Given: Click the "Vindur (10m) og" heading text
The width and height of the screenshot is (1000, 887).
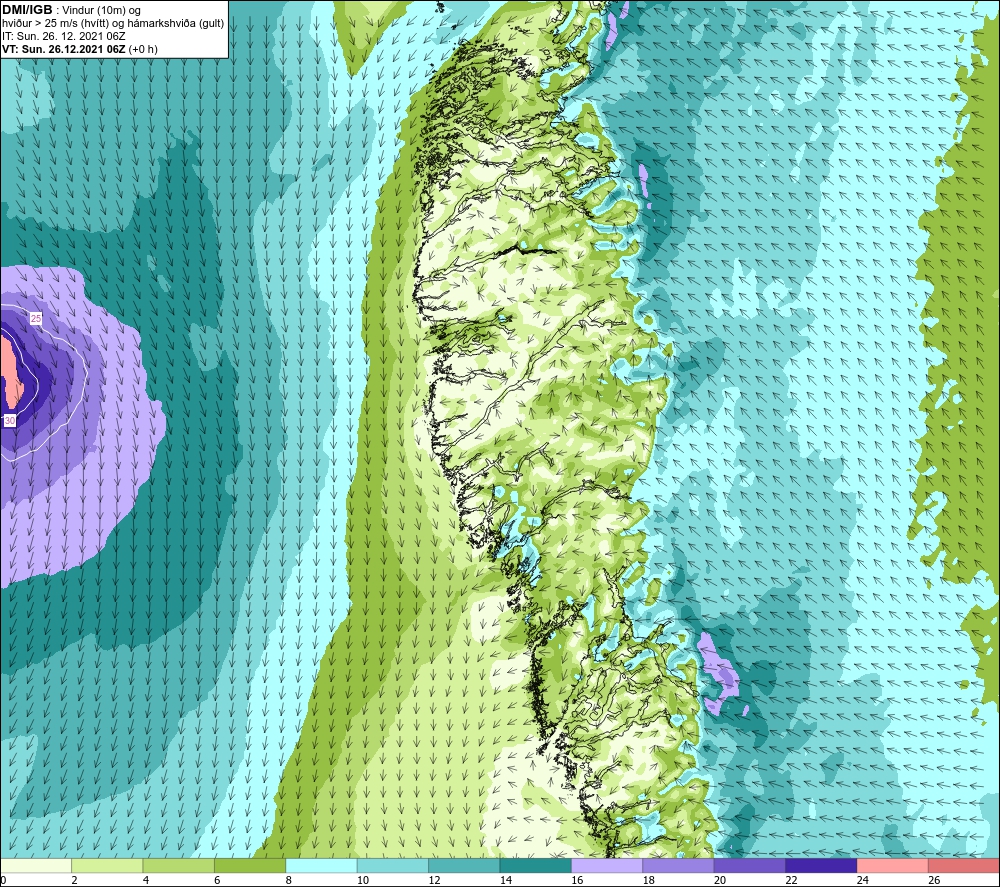Looking at the screenshot, I should pos(101,10).
